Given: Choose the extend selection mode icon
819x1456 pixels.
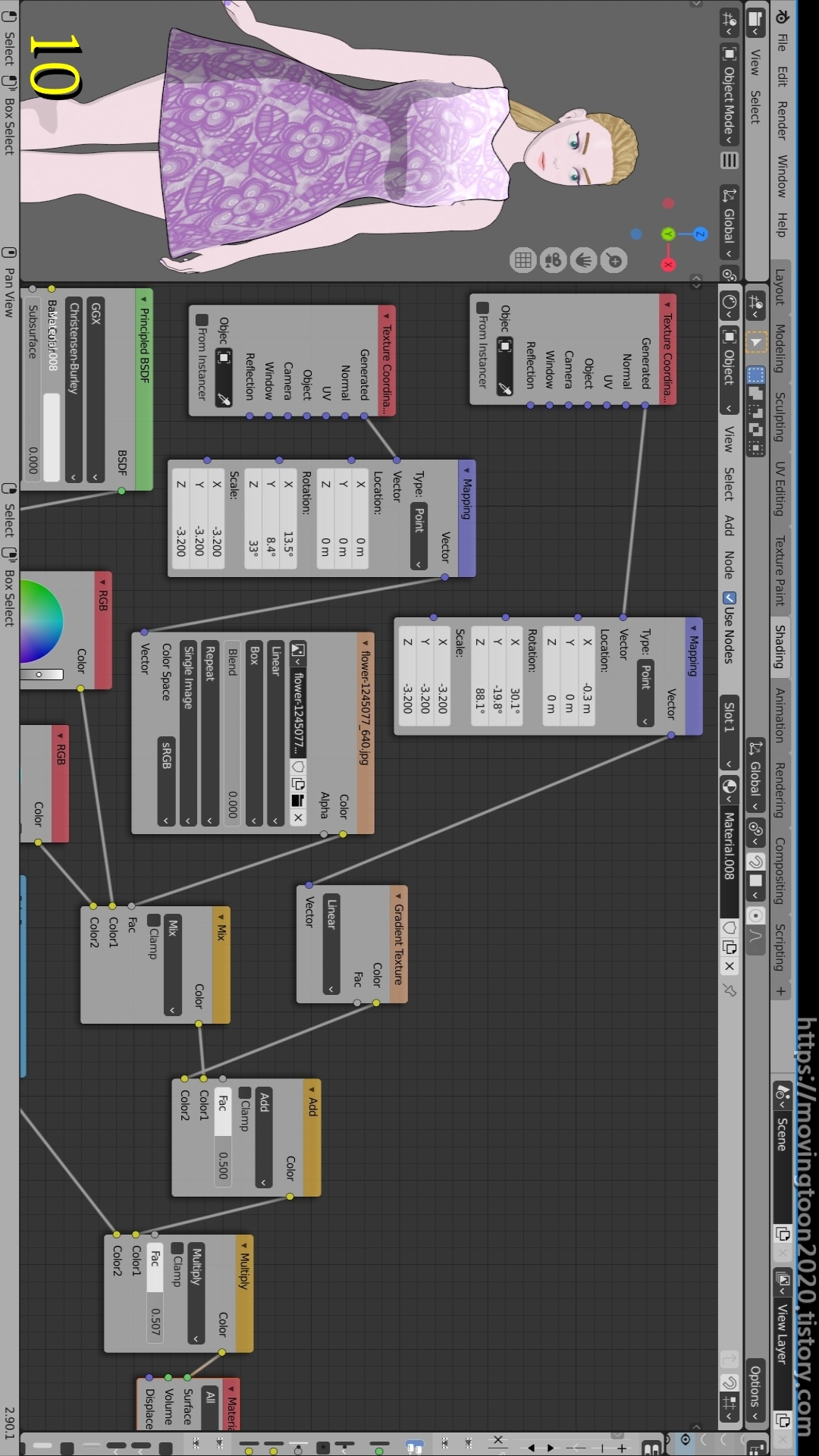Looking at the screenshot, I should (755, 393).
